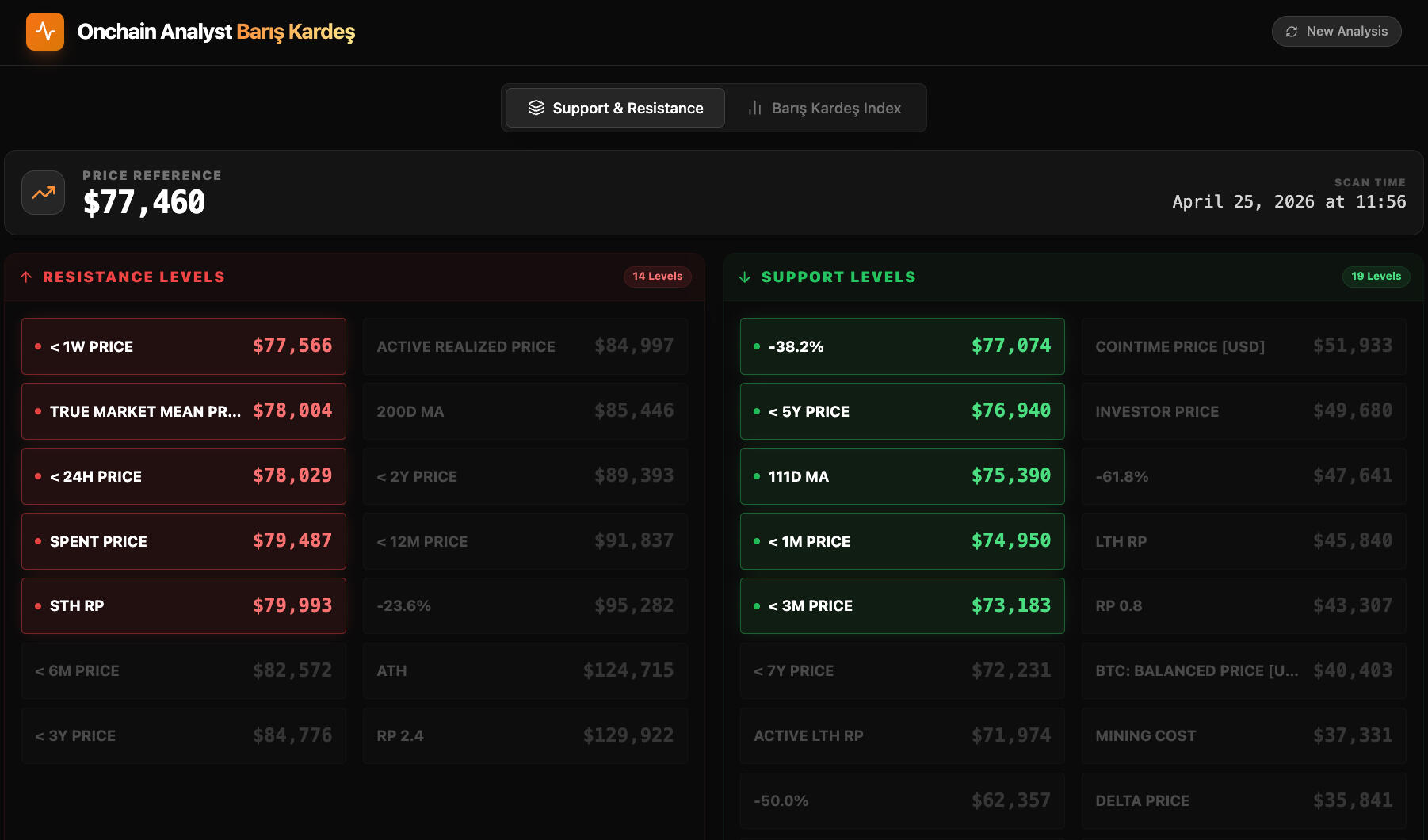Click the layers icon on Support & Resistance

click(x=536, y=108)
